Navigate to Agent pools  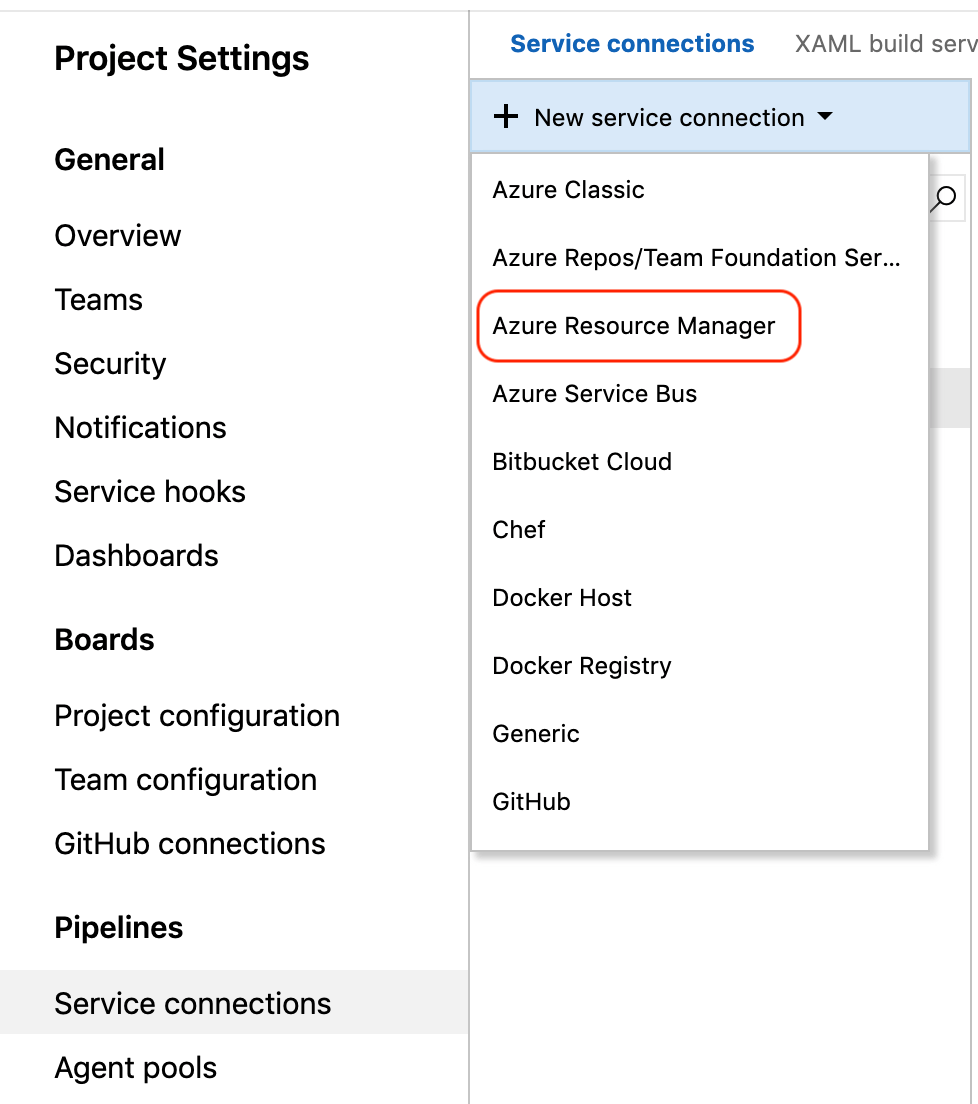click(x=136, y=1068)
